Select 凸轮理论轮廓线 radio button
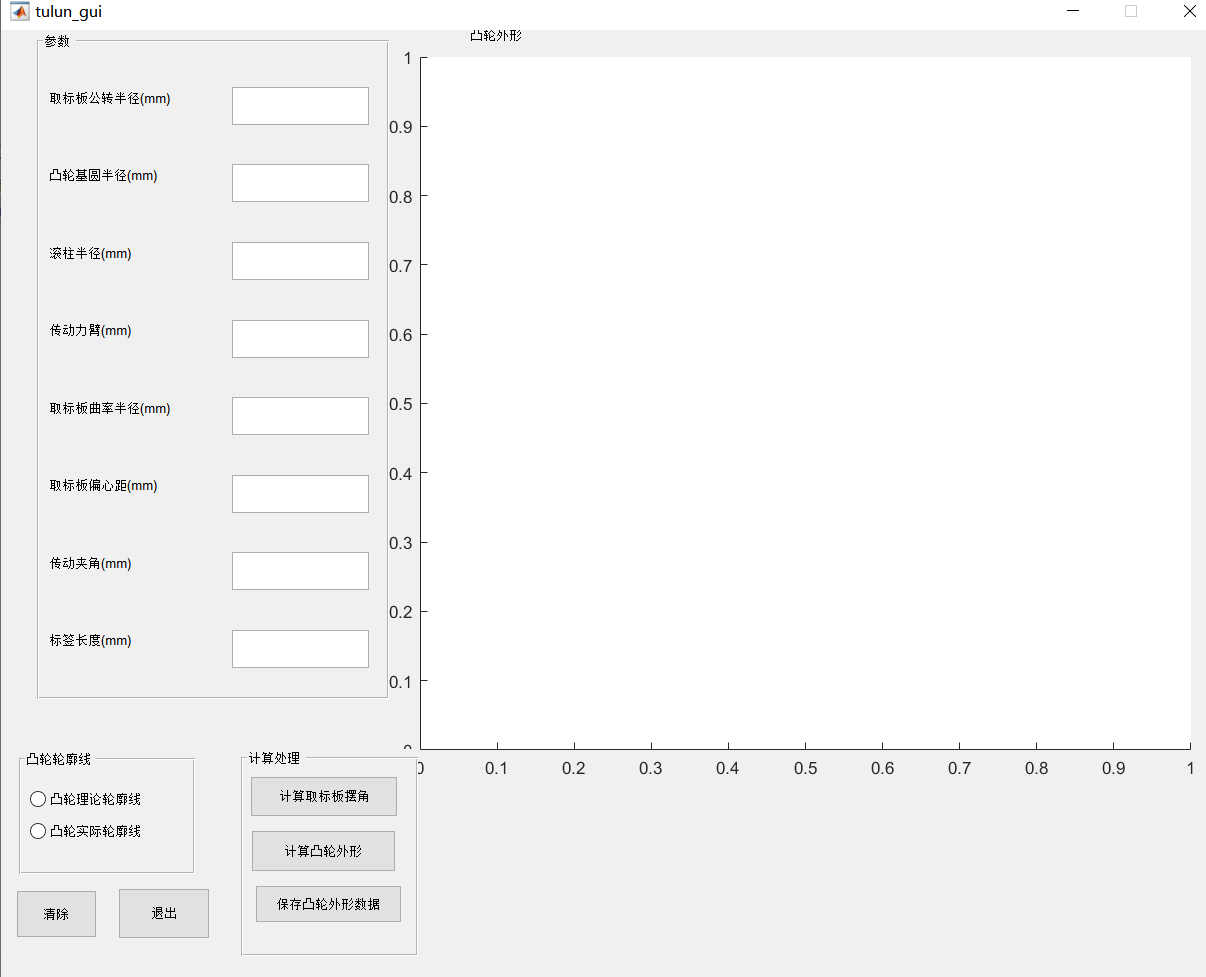The height and width of the screenshot is (977, 1206). click(x=38, y=798)
